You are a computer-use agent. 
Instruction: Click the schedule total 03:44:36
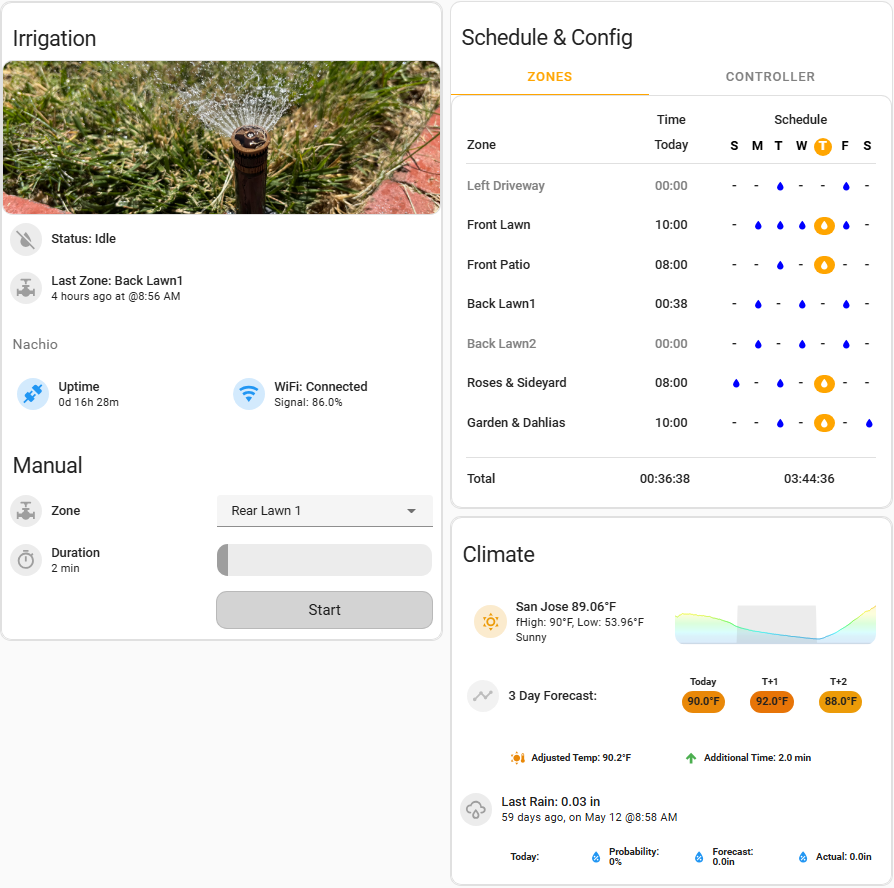click(809, 479)
